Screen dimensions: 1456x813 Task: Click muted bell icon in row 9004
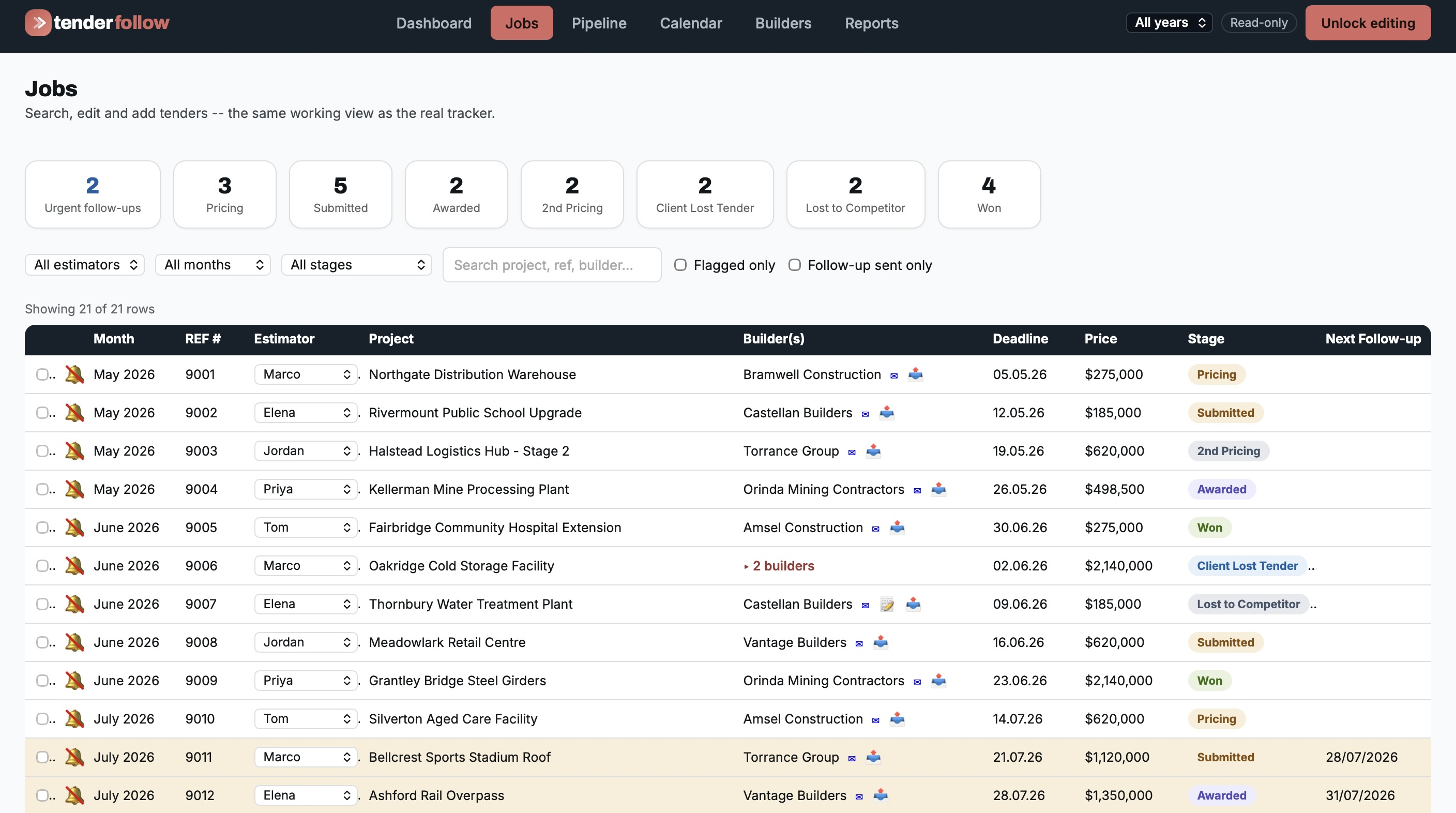pyautogui.click(x=74, y=489)
